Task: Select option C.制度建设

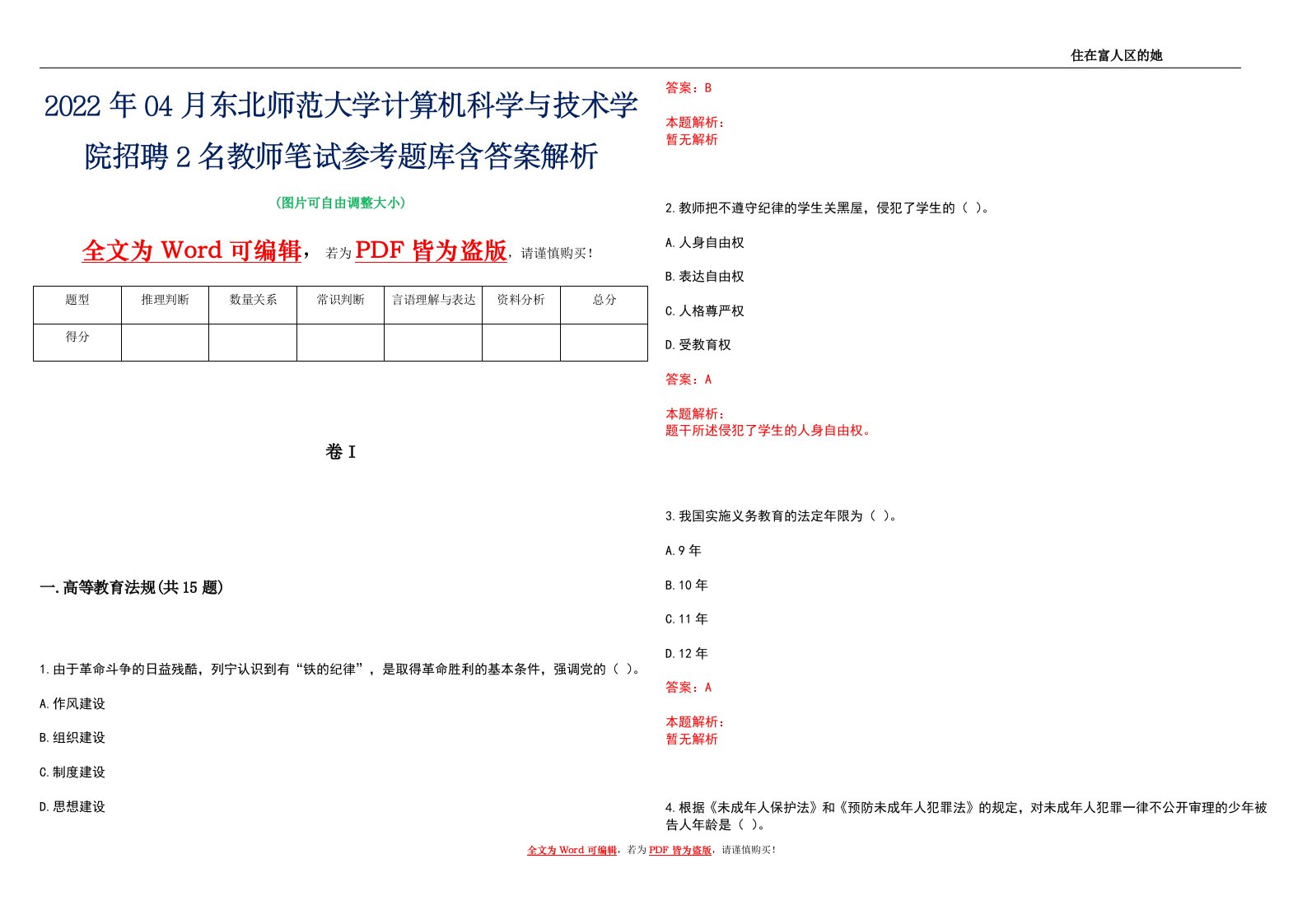Action: pos(72,772)
